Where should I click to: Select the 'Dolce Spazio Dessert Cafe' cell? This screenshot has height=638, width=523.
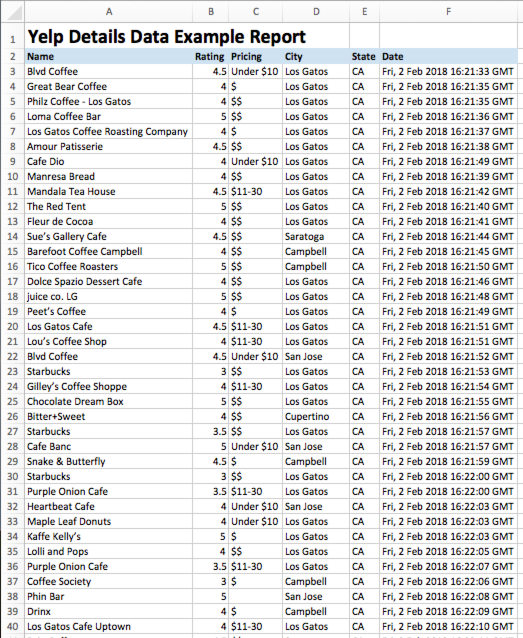[x=109, y=282]
